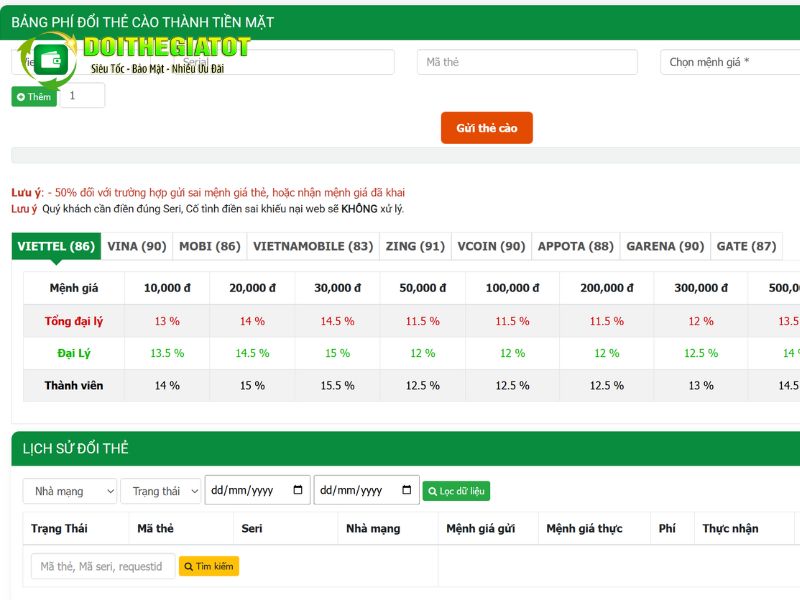Click the second dd/mm/yyyy date field
This screenshot has height=600, width=800.
pyautogui.click(x=366, y=490)
